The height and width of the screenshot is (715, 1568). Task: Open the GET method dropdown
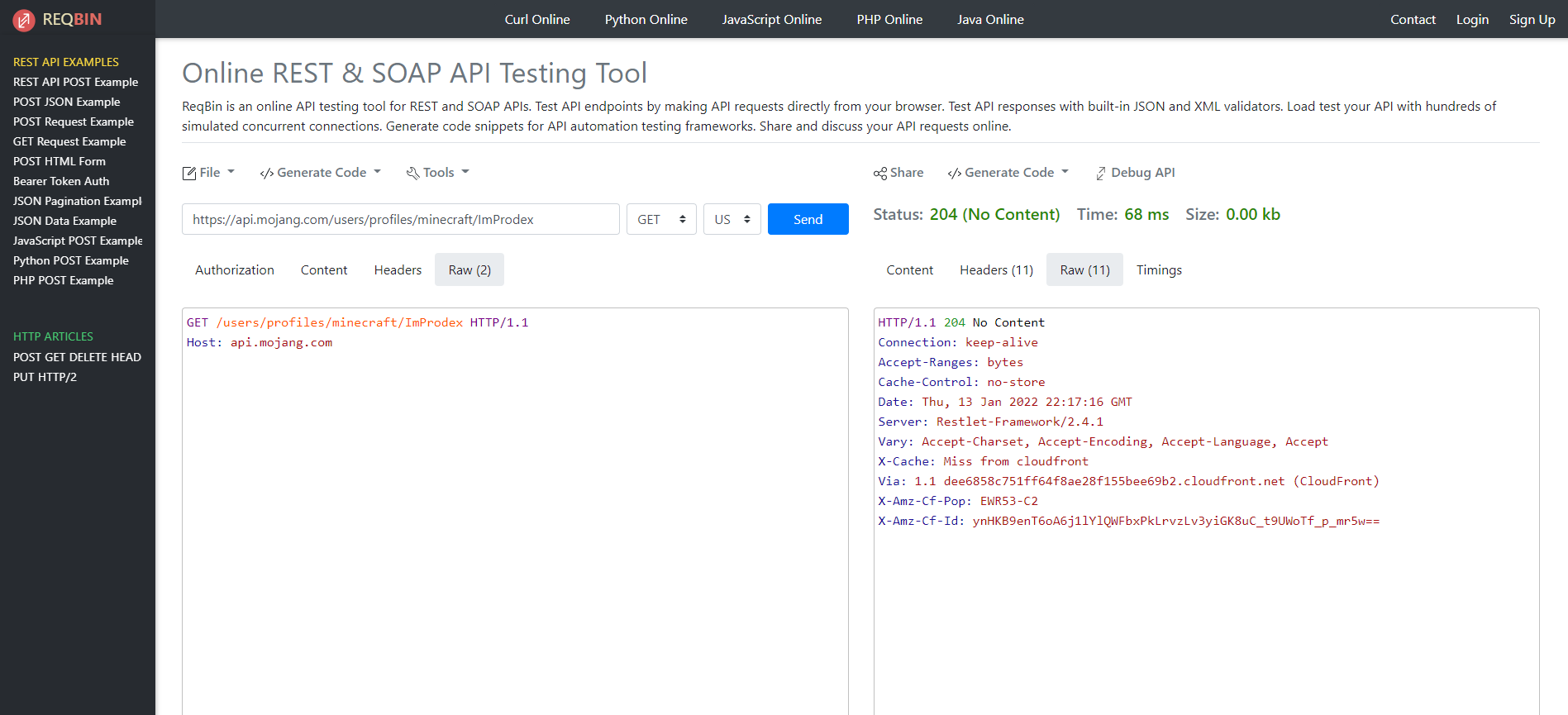click(661, 219)
